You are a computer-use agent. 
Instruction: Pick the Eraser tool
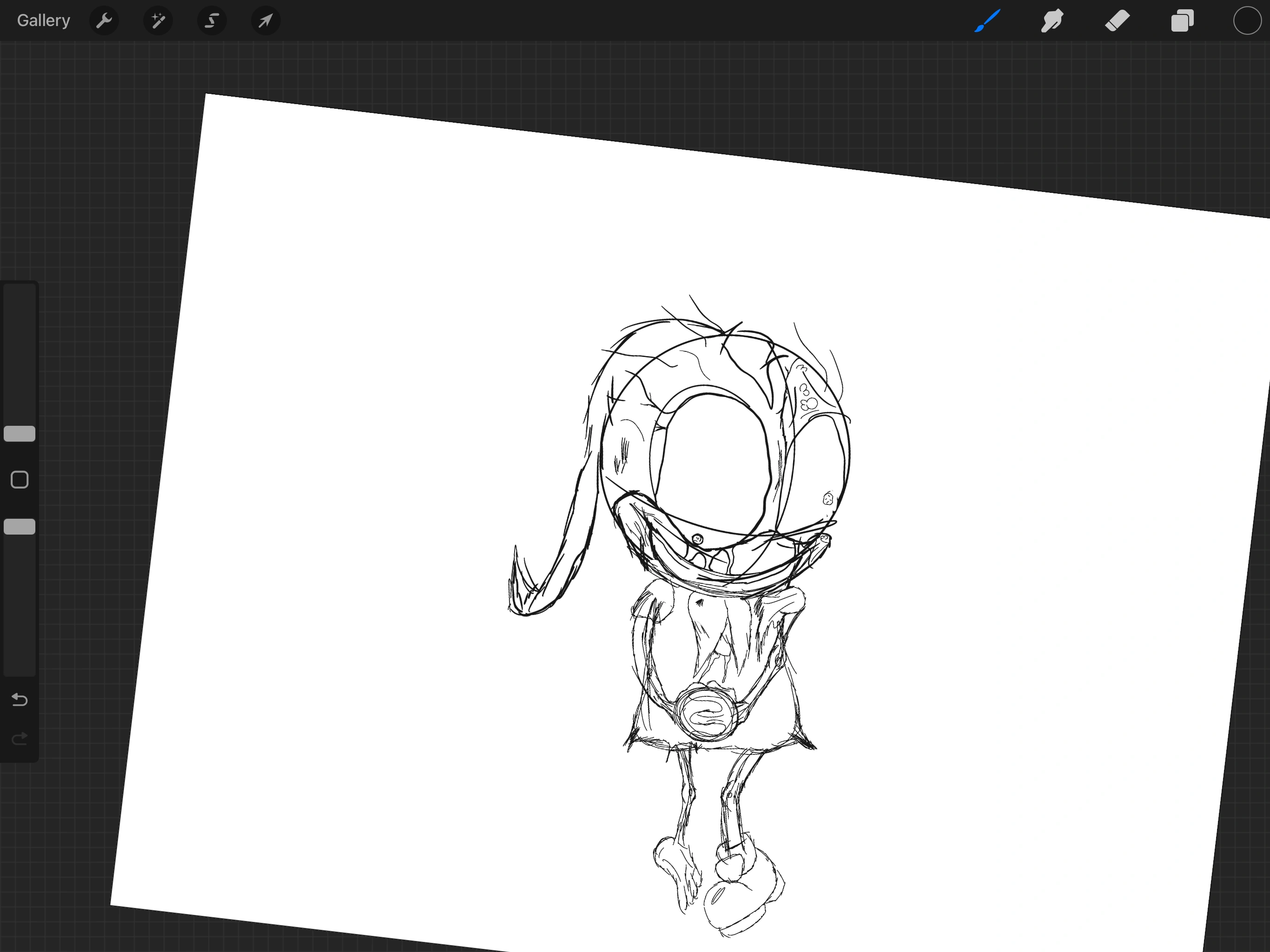[x=1117, y=20]
